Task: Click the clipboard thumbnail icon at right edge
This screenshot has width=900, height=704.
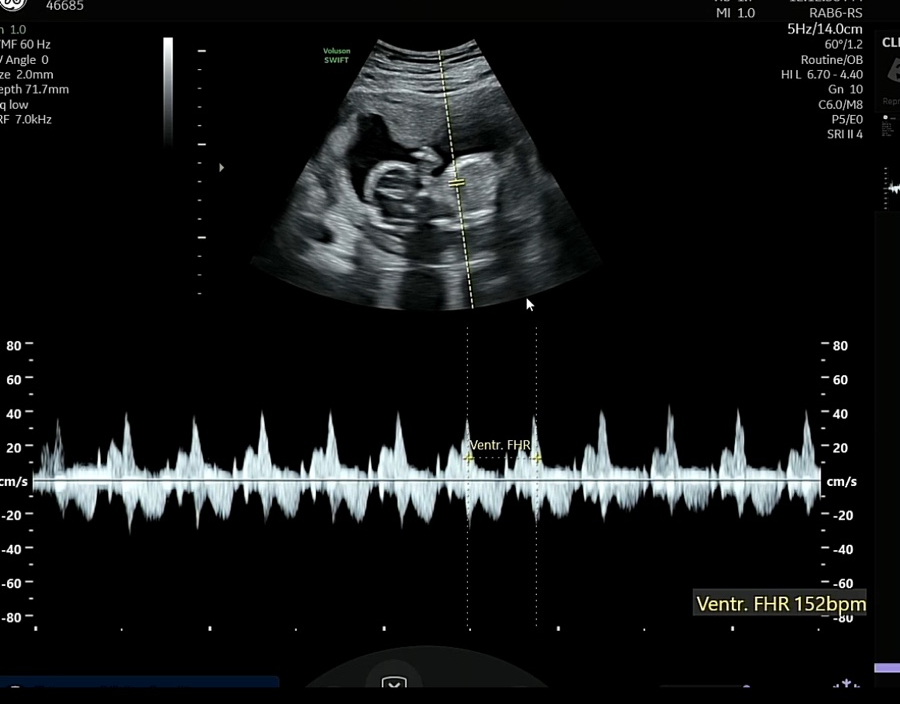Action: [x=891, y=71]
